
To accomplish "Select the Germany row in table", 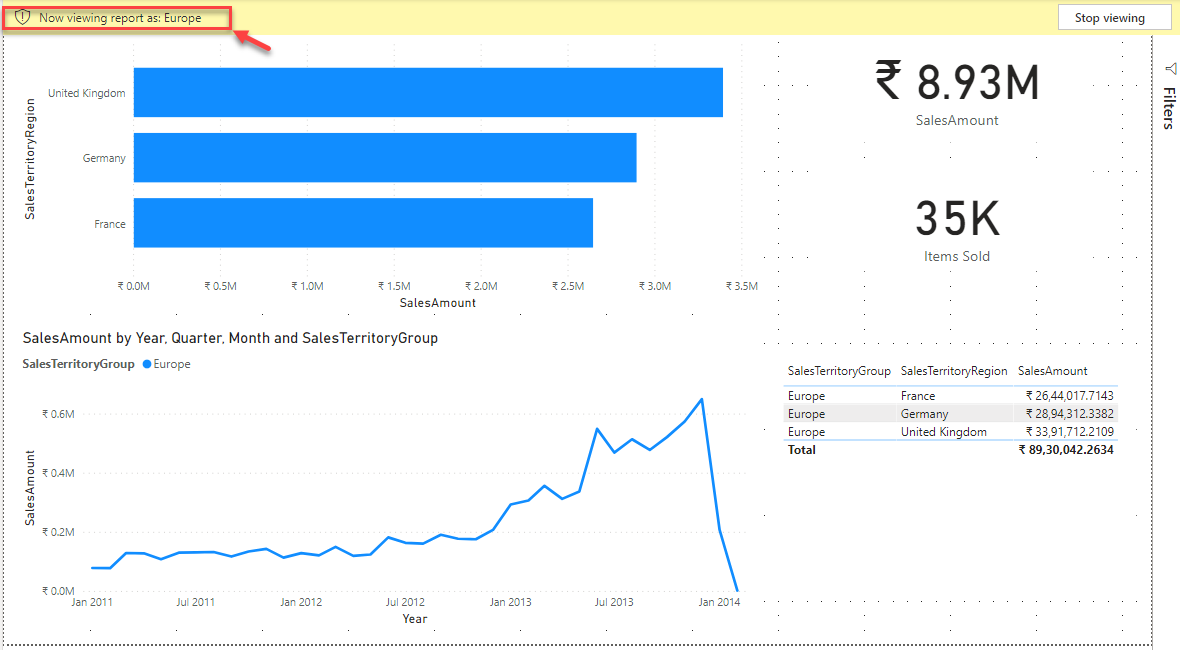I will pyautogui.click(x=923, y=414).
